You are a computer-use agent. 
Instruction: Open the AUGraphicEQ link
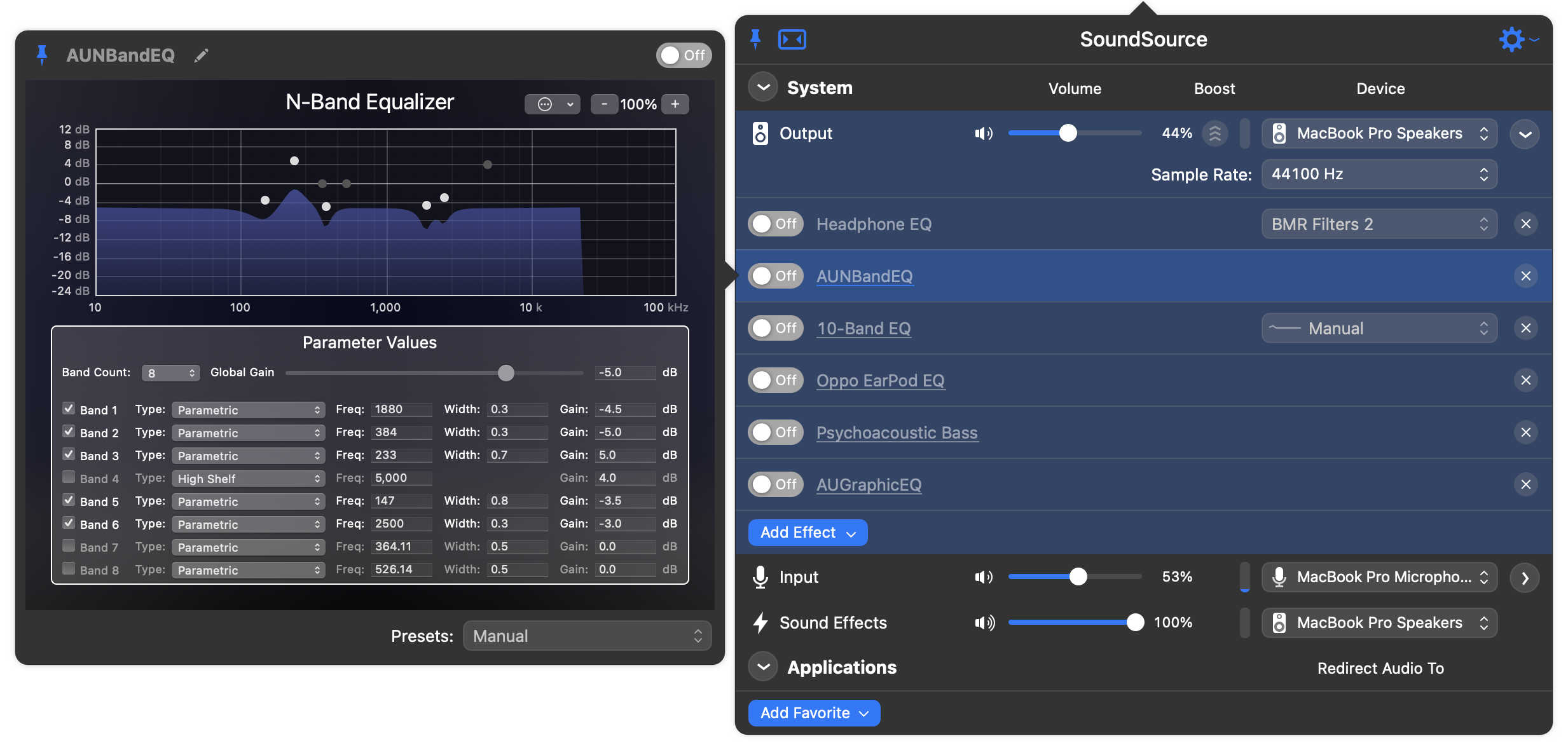869,485
